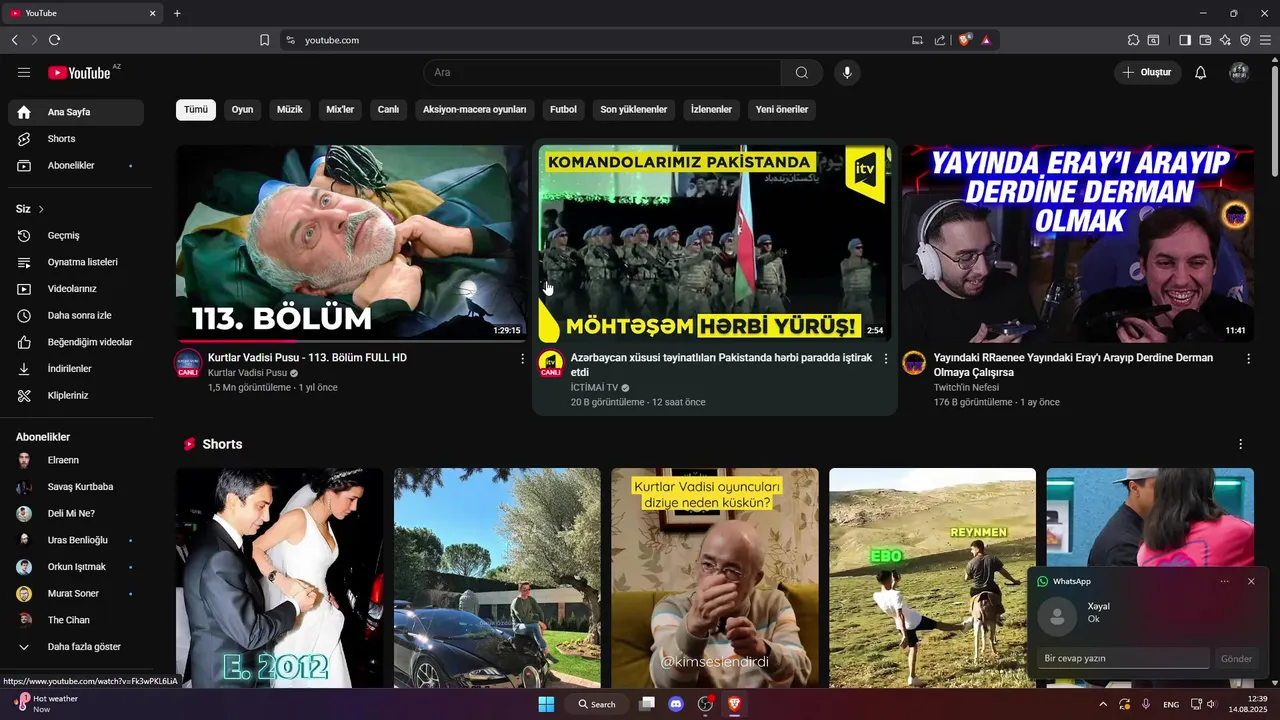The width and height of the screenshot is (1280, 720).
Task: Open the E. 2012 wedding Short thumbnail
Action: click(x=280, y=578)
